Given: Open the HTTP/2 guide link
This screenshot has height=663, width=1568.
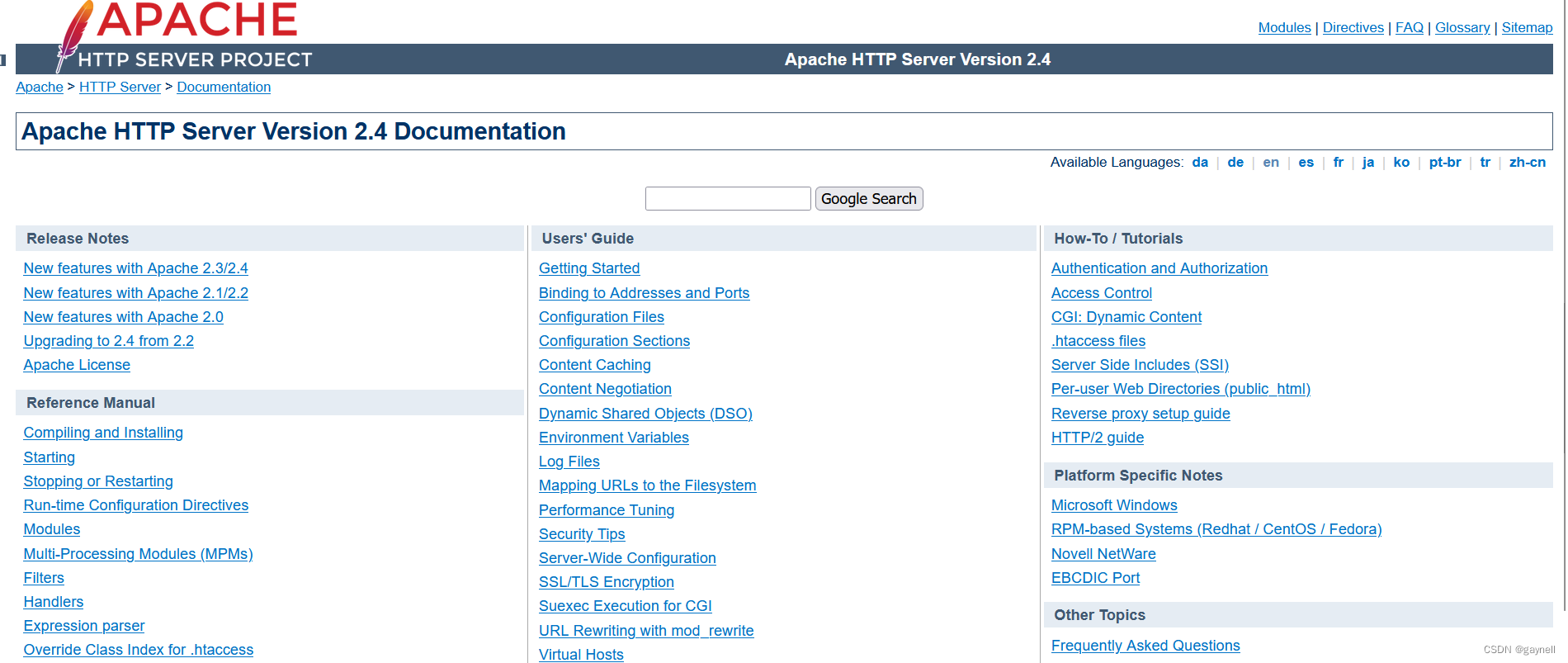Looking at the screenshot, I should [1097, 438].
